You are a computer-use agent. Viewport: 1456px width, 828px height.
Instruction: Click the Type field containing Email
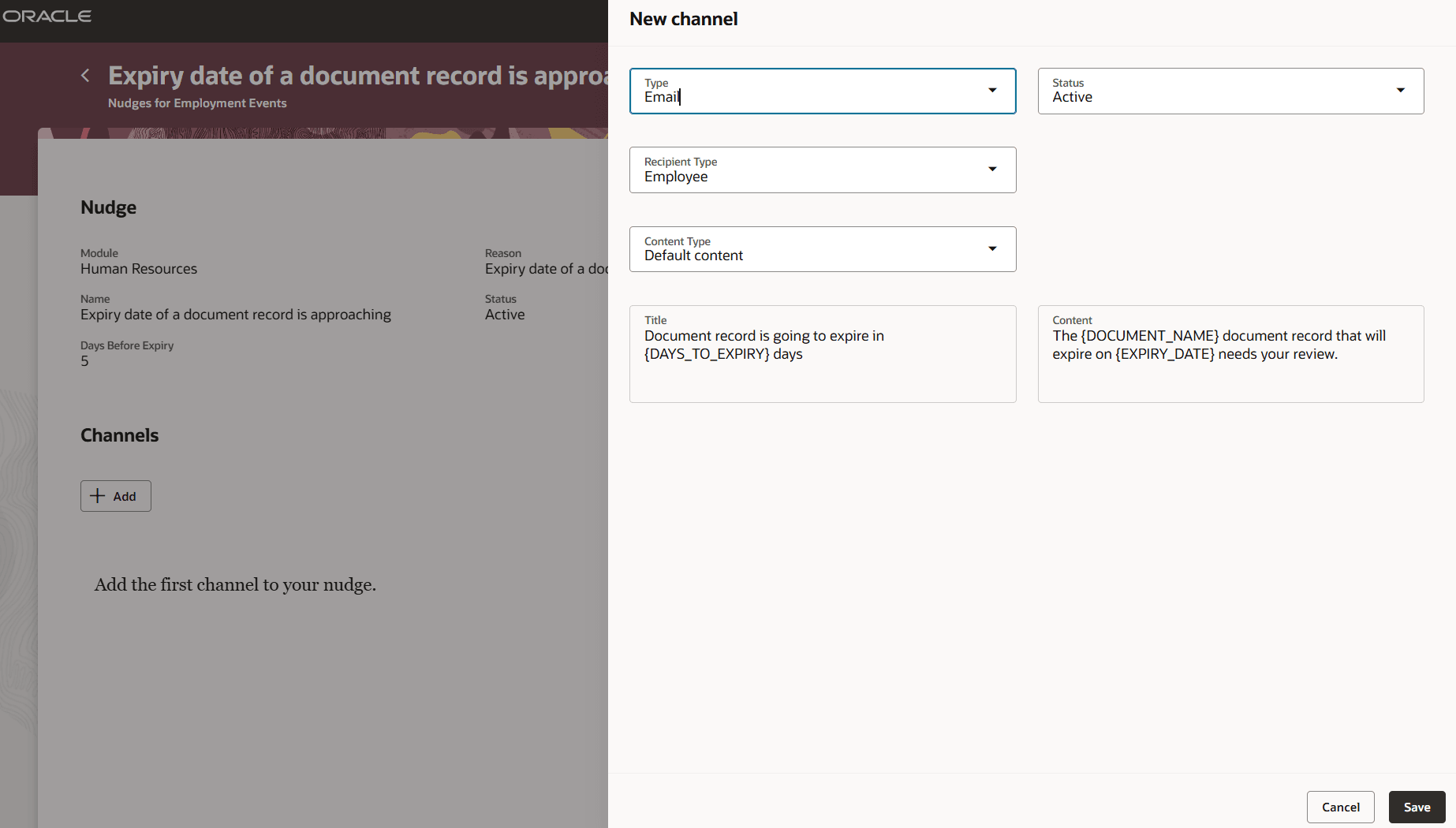(x=823, y=91)
